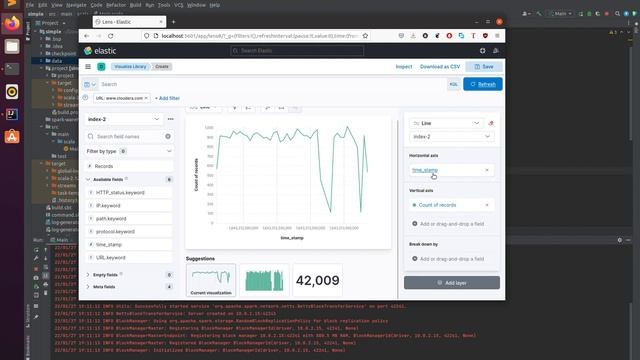Close the Lens - Elastic tab
The width and height of the screenshot is (640, 360).
pos(161,22)
